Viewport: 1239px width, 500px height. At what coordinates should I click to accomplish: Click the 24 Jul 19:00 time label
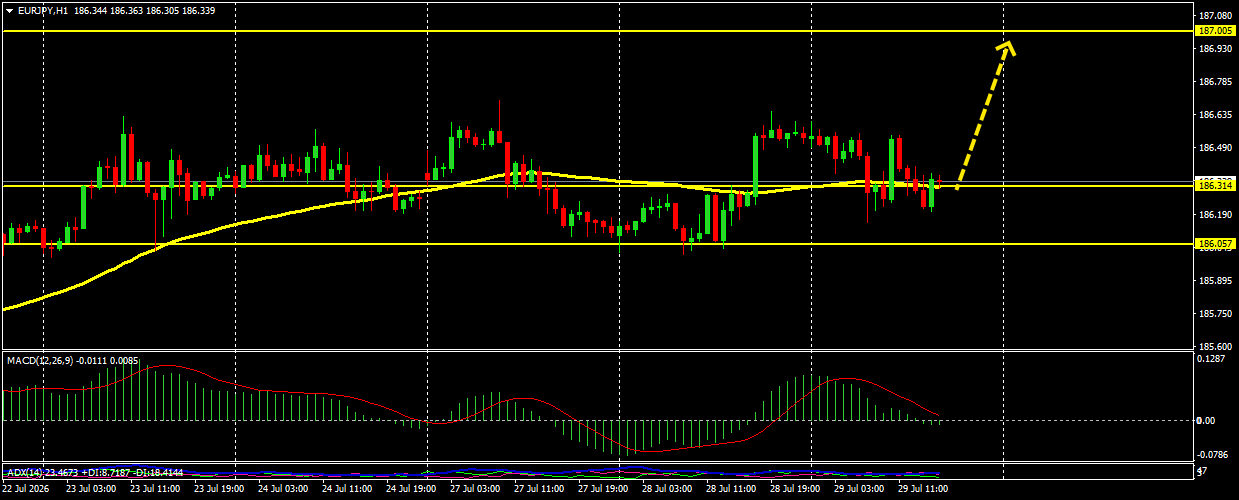click(411, 489)
